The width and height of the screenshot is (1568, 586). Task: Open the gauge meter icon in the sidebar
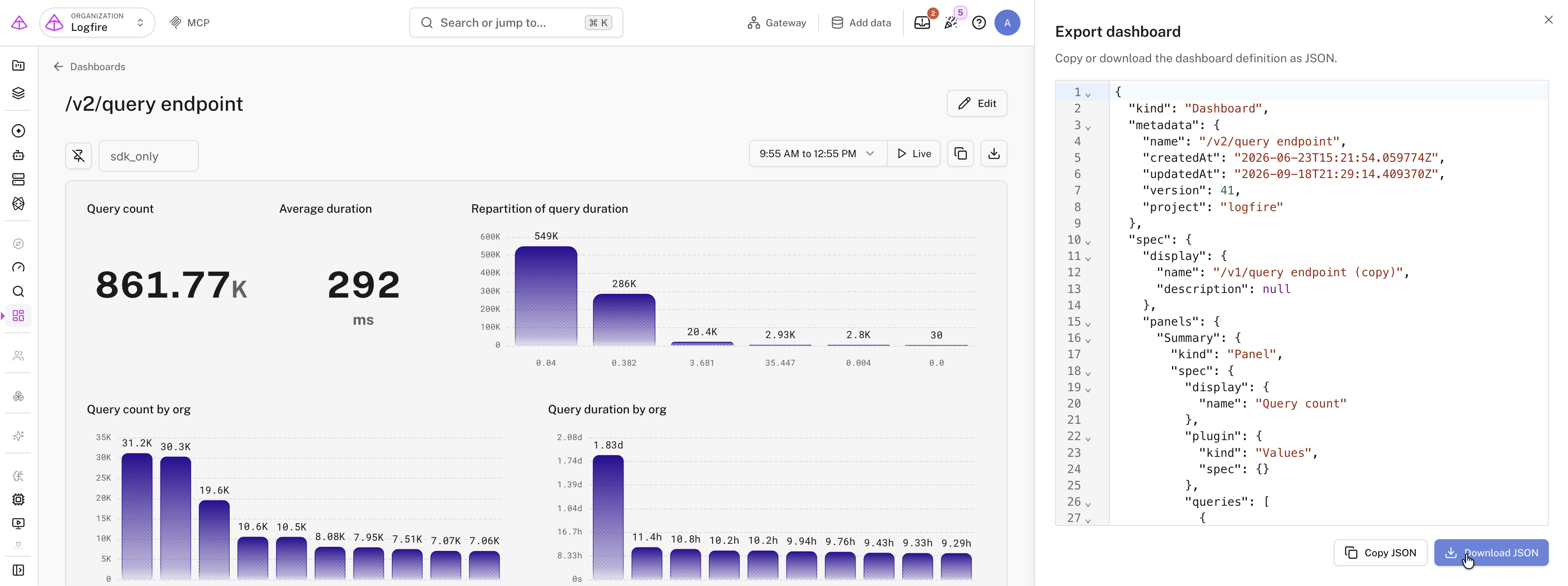coord(18,268)
